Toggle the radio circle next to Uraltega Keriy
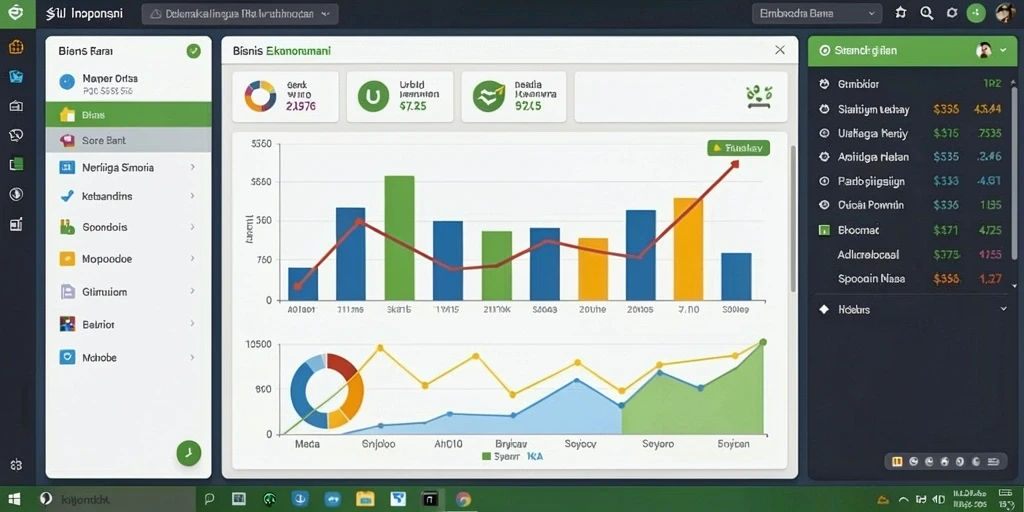Image resolution: width=1024 pixels, height=512 pixels. [x=824, y=133]
